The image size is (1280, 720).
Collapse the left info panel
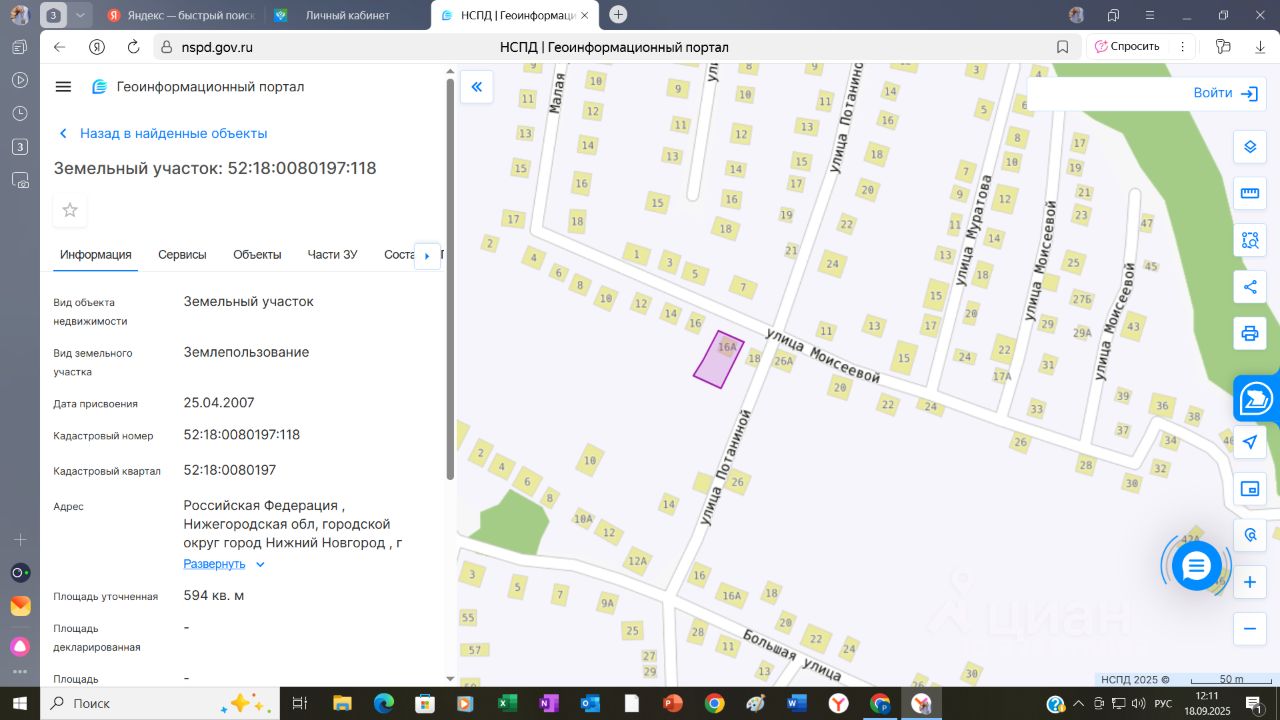tap(477, 87)
